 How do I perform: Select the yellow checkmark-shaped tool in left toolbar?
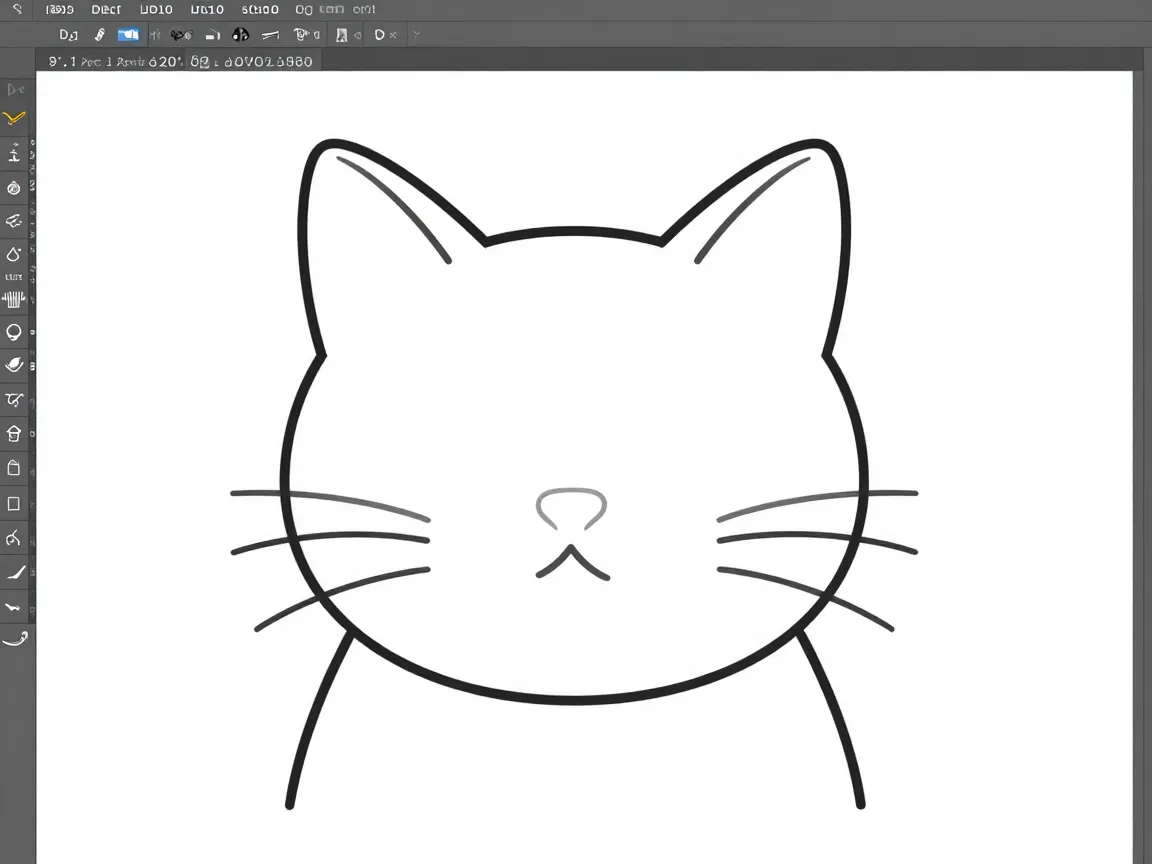tap(14, 118)
